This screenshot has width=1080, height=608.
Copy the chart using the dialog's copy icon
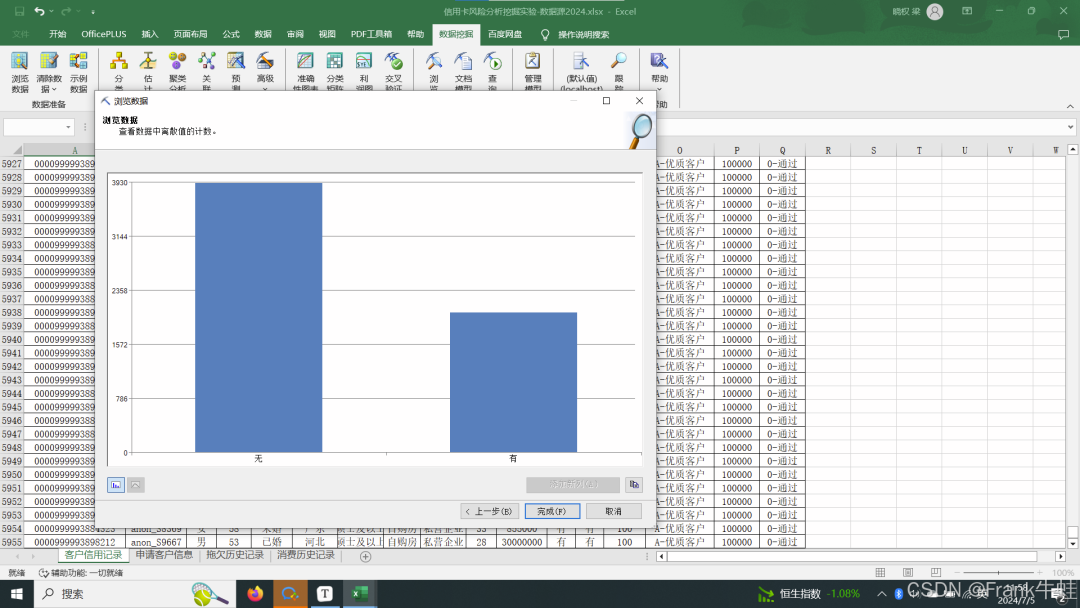[x=633, y=485]
